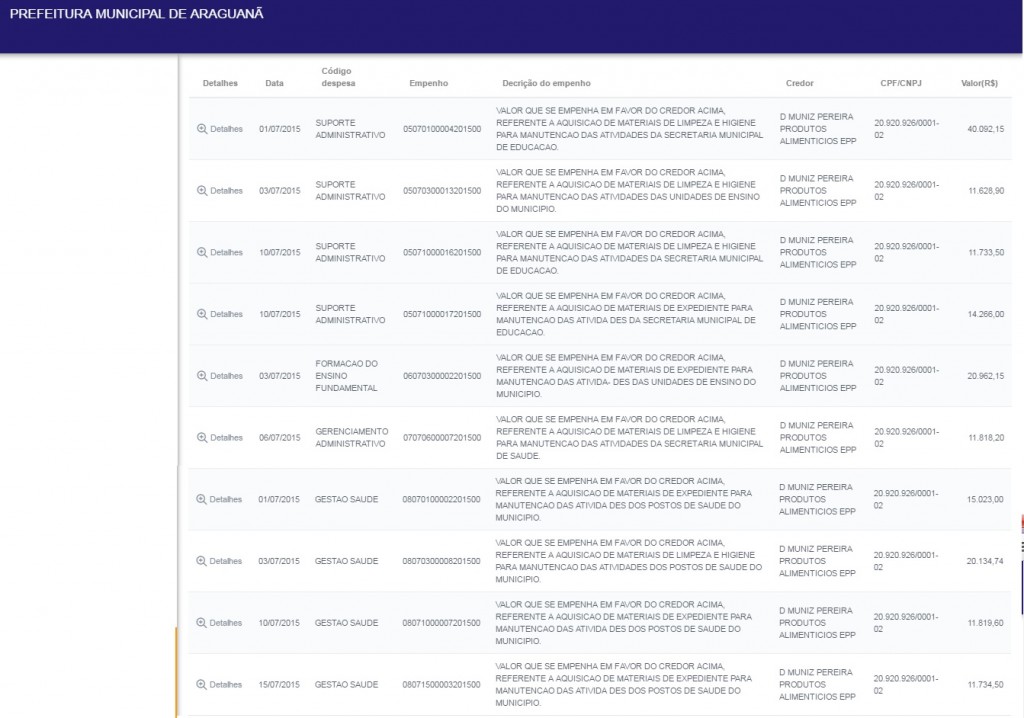Click magnifier icon for the 11.628,90 row

tap(201, 191)
